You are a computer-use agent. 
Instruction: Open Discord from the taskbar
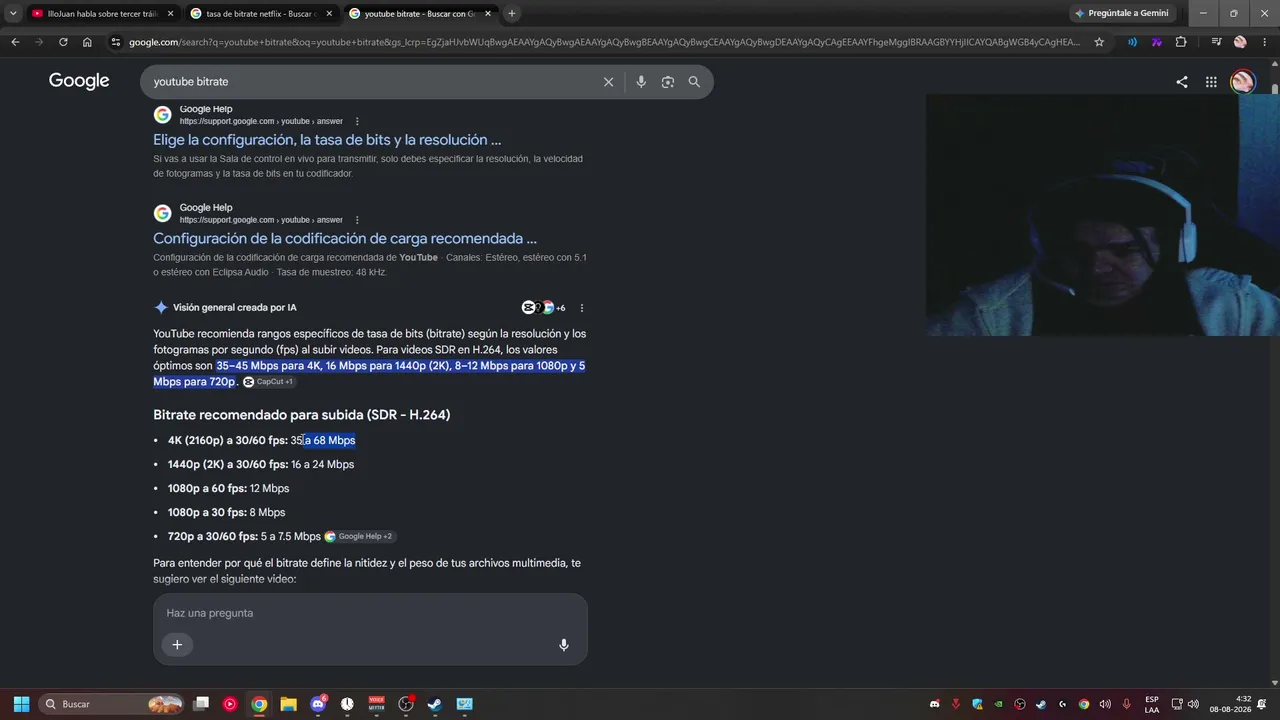pyautogui.click(x=318, y=704)
